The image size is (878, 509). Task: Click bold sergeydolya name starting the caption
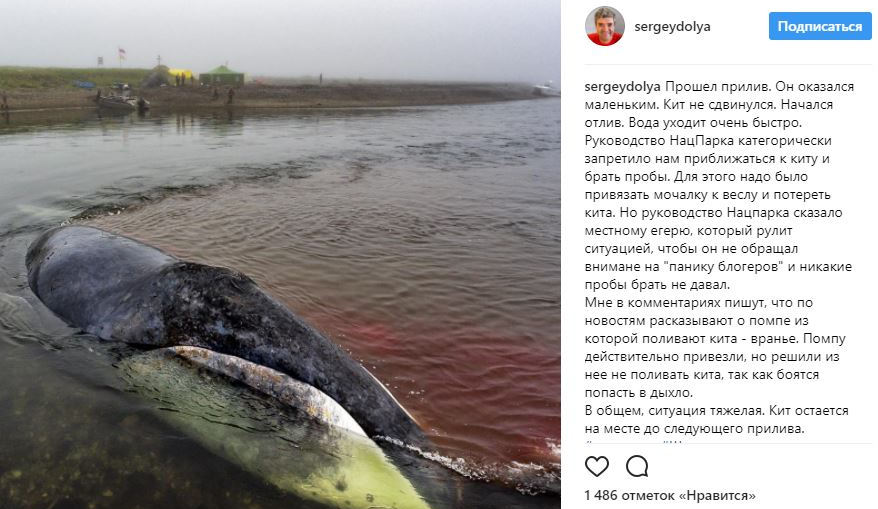click(x=623, y=87)
